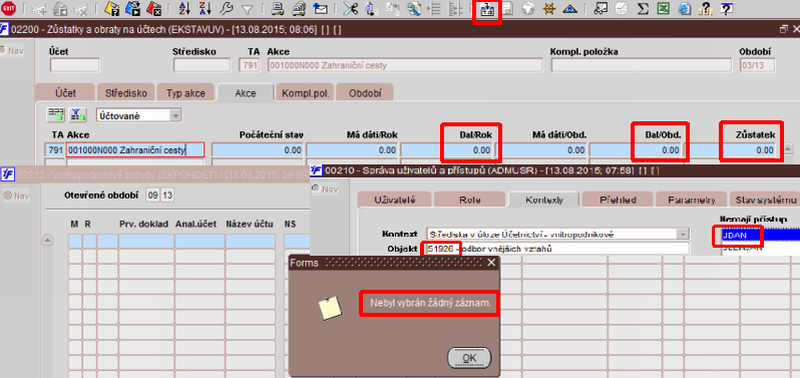Open the Kompl.pol. tab

click(x=305, y=93)
